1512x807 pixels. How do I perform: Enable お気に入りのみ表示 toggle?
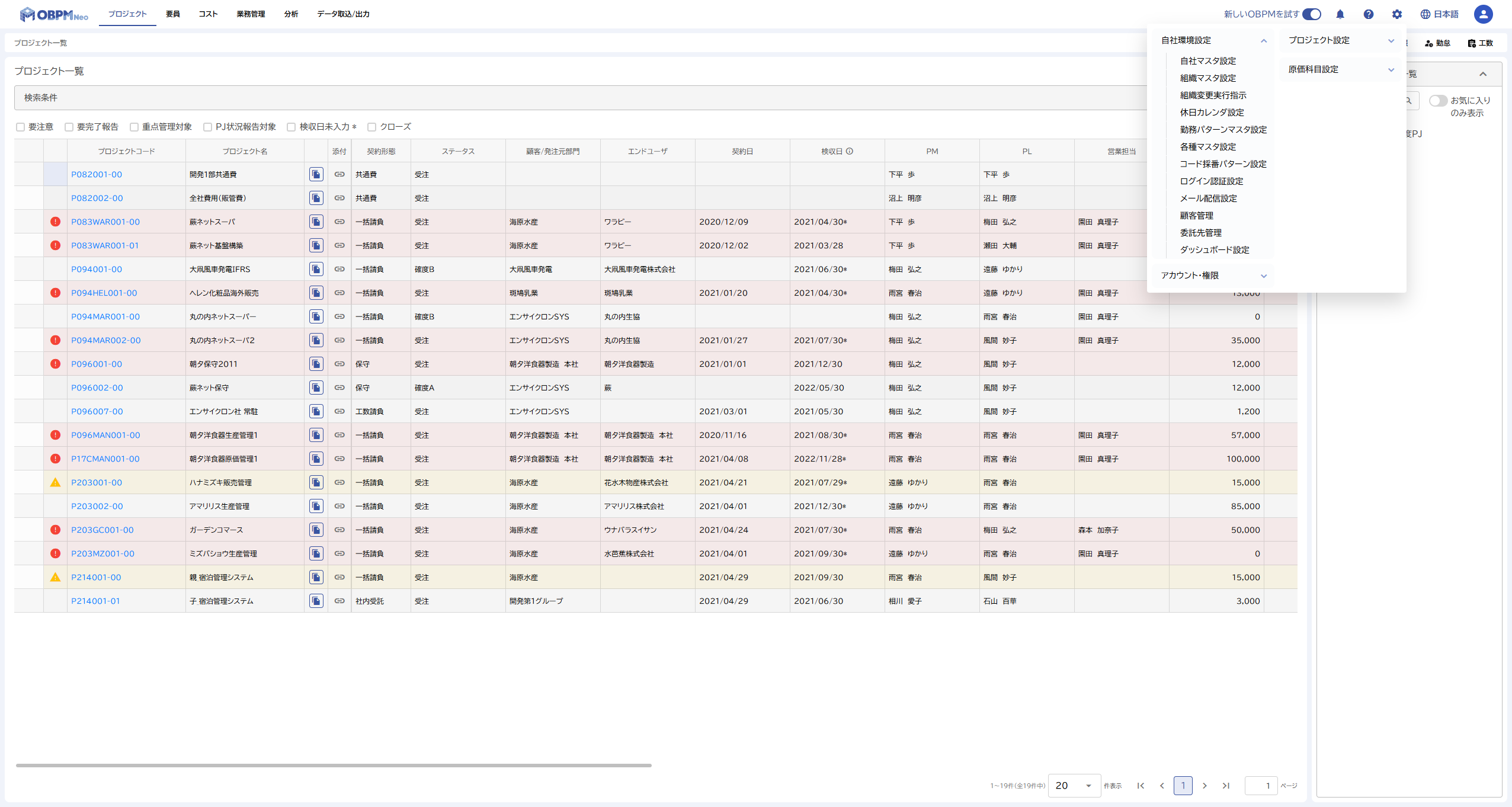1437,101
